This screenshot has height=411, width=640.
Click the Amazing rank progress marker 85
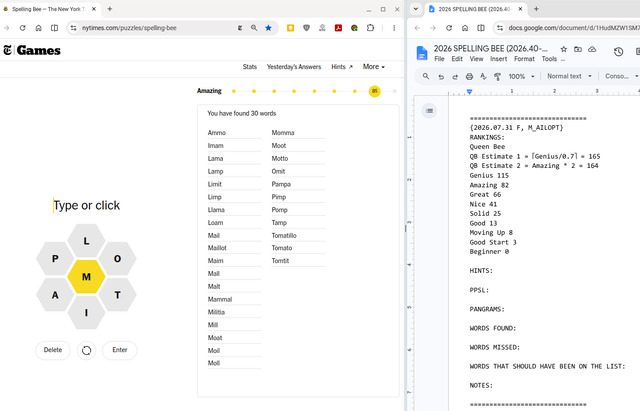[x=375, y=91]
